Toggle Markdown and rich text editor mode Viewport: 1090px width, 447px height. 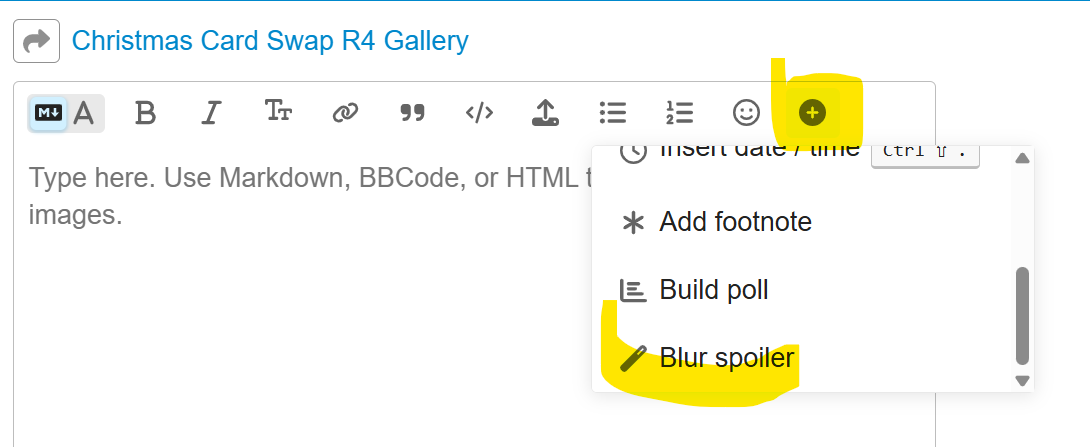64,113
